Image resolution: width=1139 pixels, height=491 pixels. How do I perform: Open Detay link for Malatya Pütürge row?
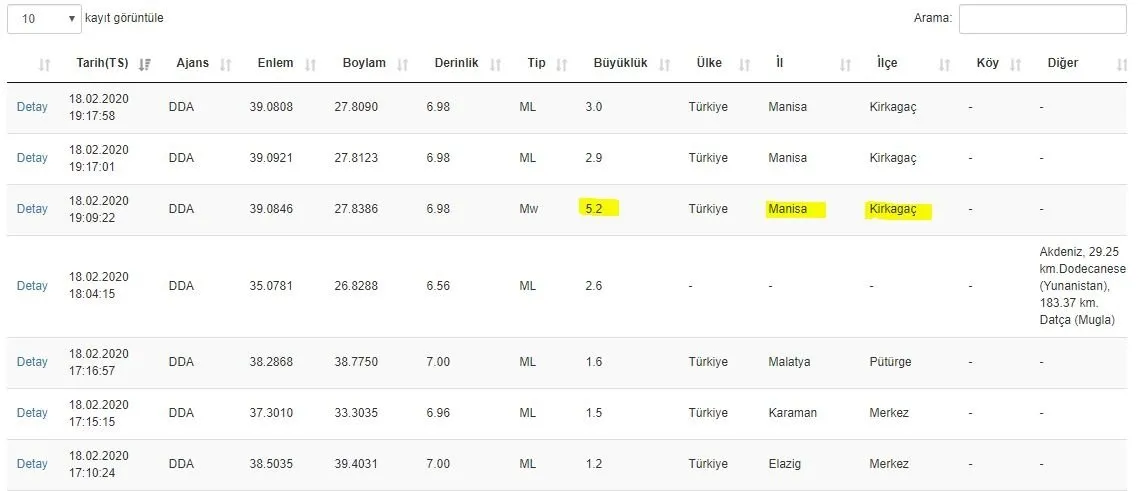tap(32, 362)
